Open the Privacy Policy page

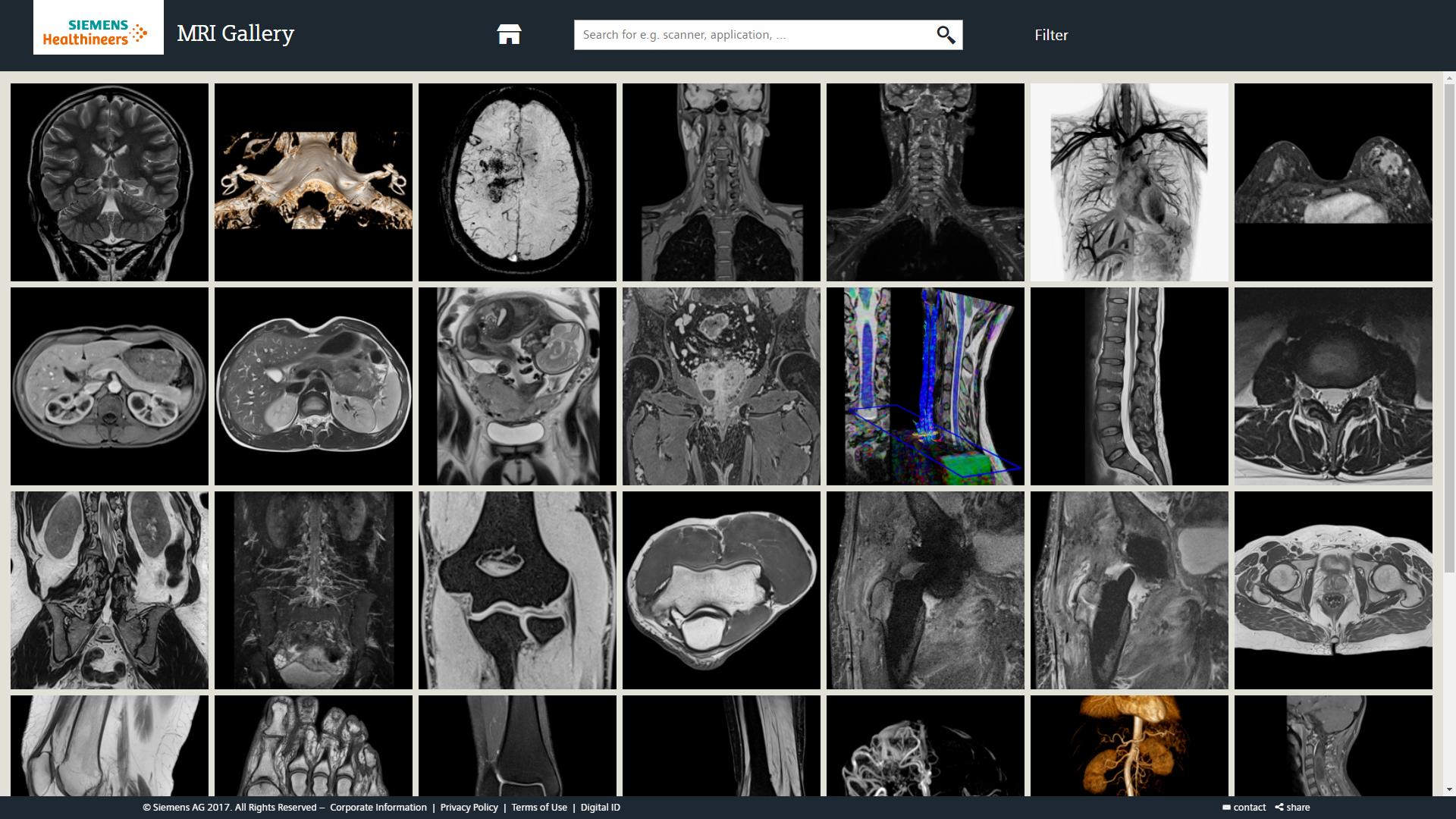469,807
